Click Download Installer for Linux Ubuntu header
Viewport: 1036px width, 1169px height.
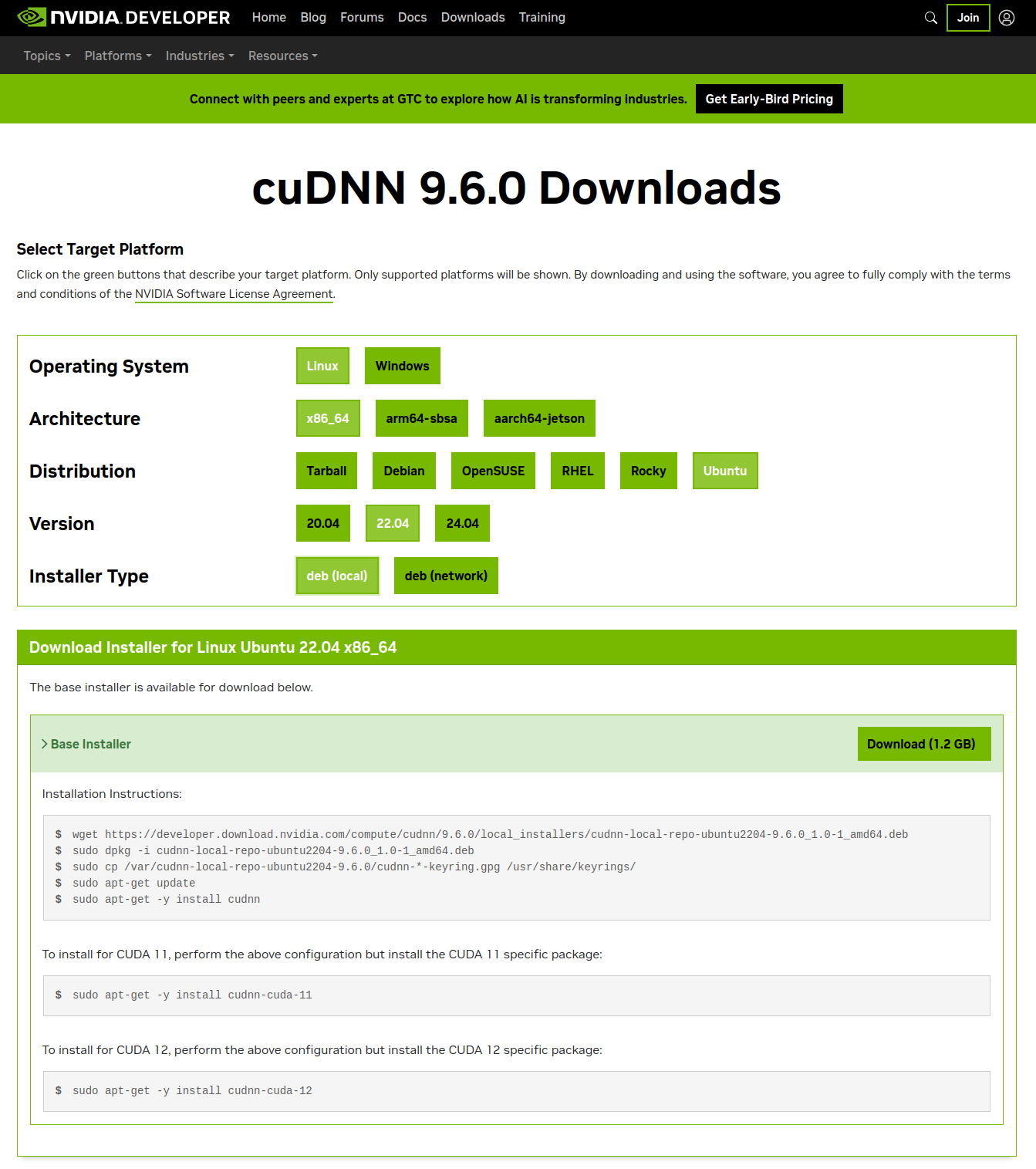[213, 647]
